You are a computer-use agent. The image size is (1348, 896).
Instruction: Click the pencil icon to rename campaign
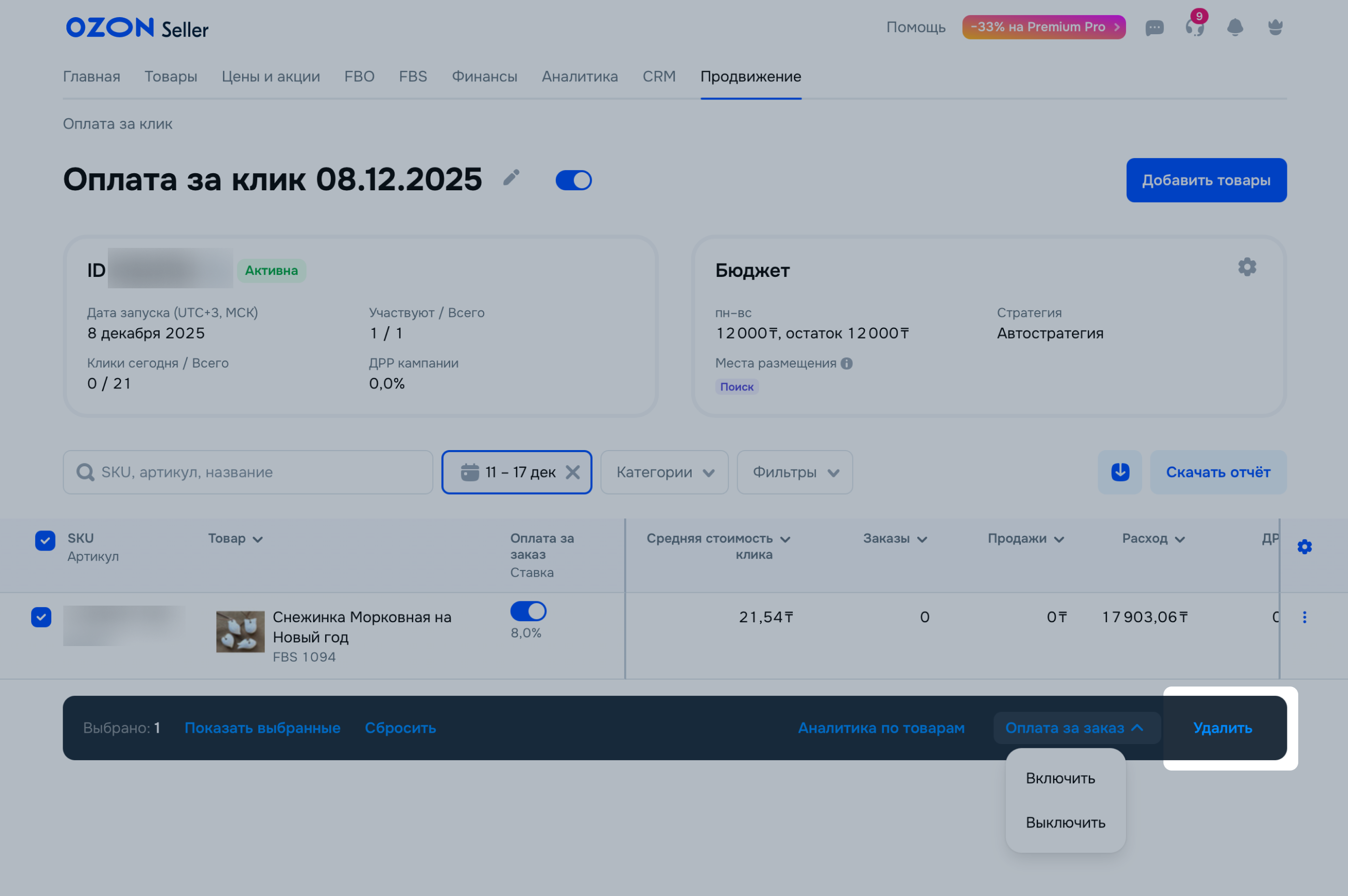point(511,178)
